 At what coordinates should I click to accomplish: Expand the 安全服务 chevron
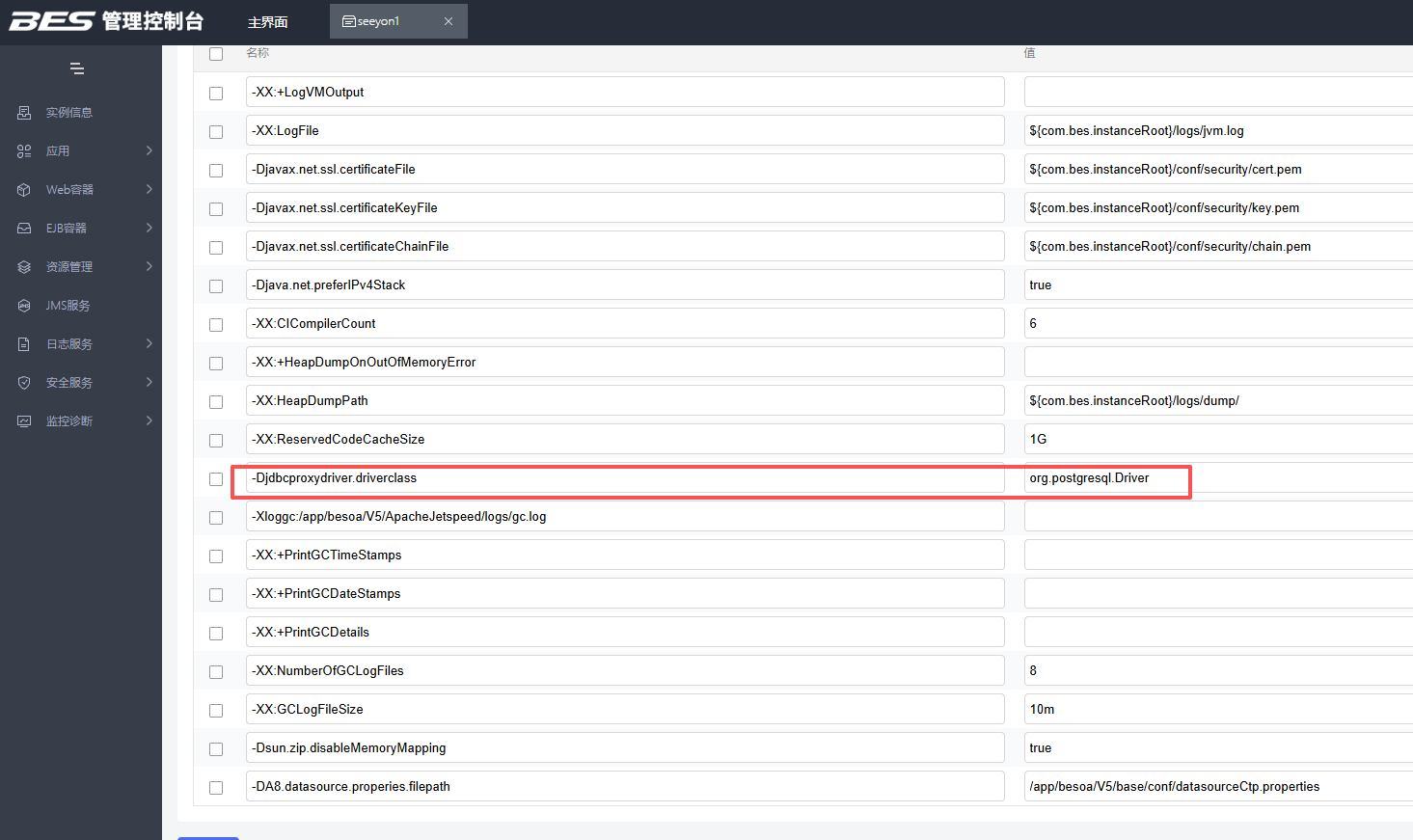(149, 382)
